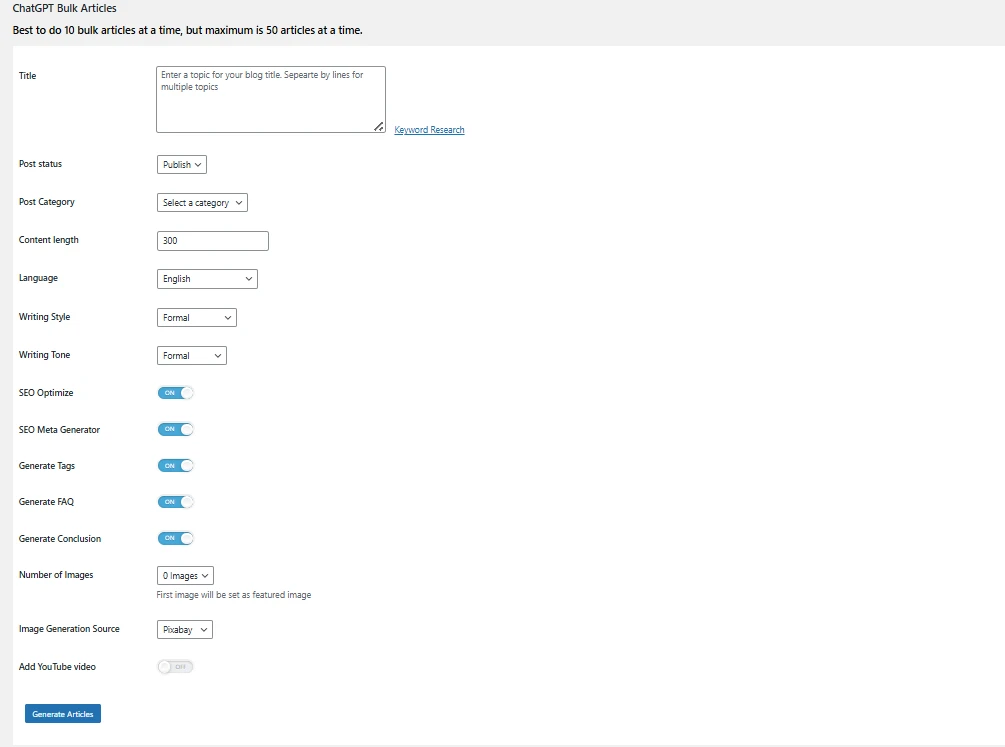Click the 'Image Generation Source' label
This screenshot has width=1005, height=747.
pyautogui.click(x=69, y=629)
